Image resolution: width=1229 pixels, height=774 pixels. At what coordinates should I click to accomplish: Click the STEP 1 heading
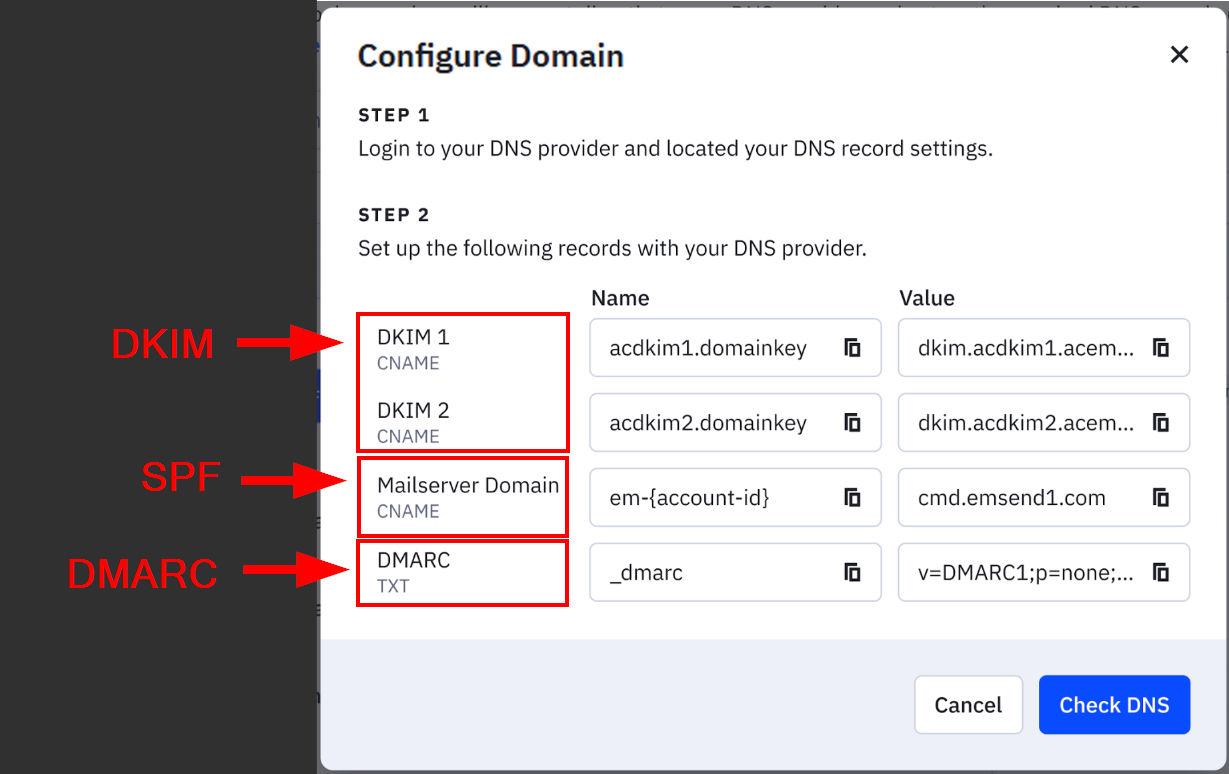[394, 115]
